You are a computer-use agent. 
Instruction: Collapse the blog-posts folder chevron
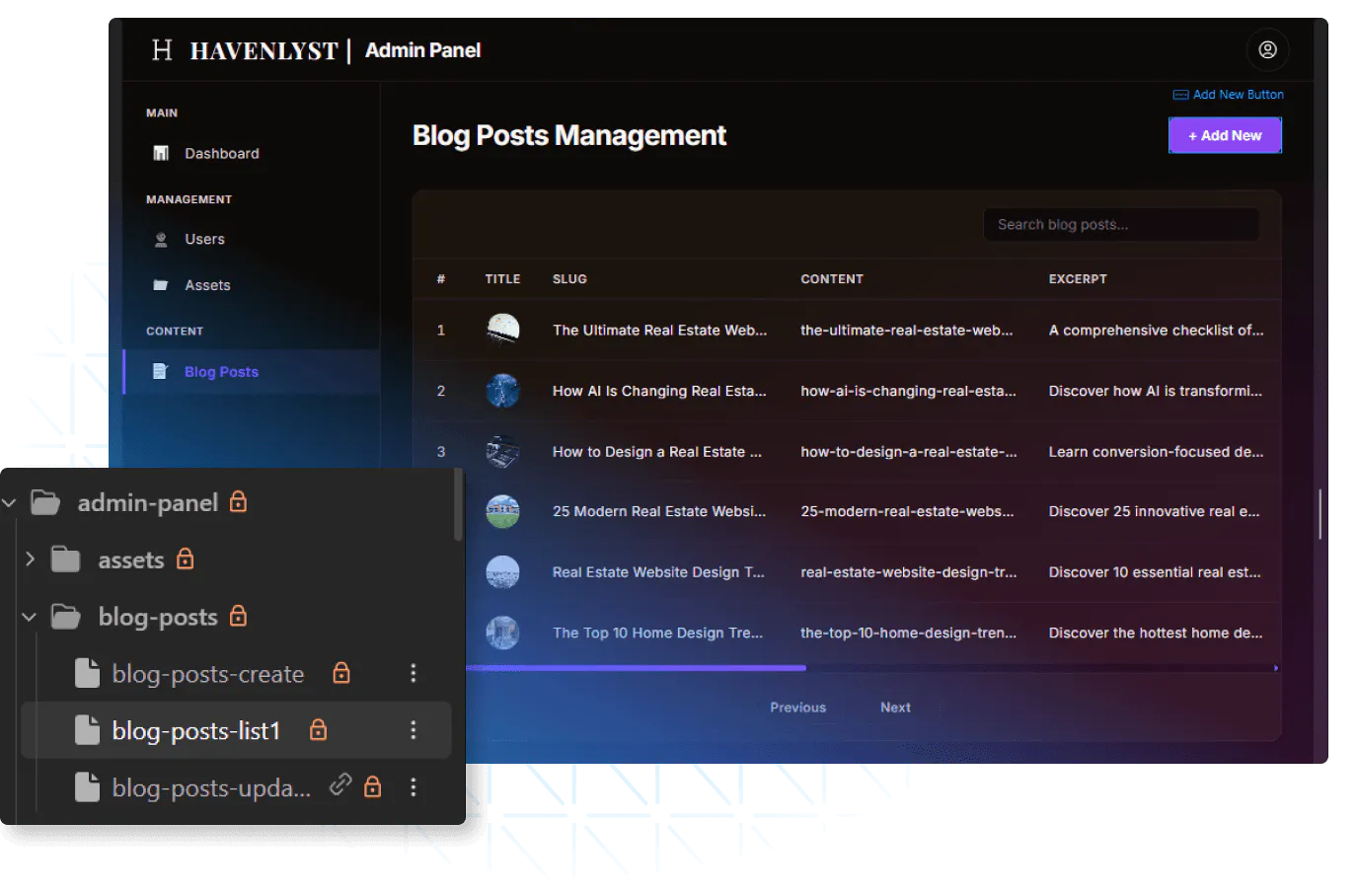tap(29, 618)
